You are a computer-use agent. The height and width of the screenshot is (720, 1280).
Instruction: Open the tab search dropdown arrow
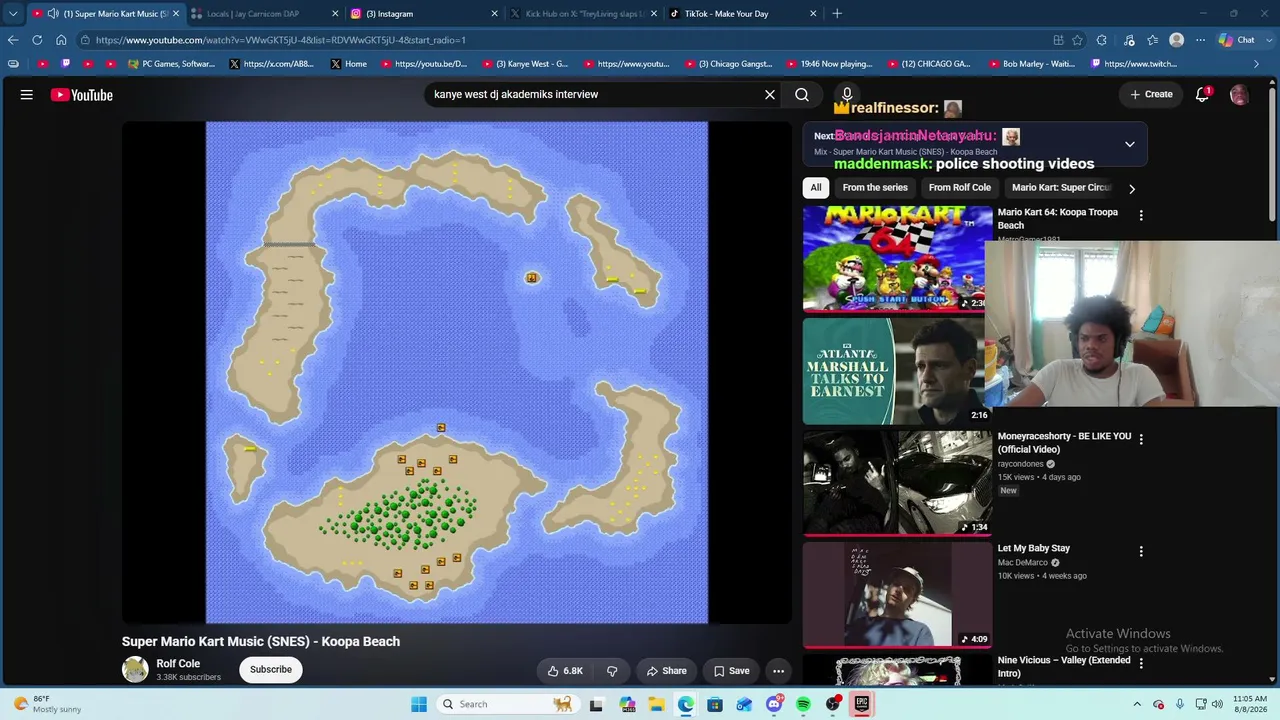pyautogui.click(x=13, y=14)
